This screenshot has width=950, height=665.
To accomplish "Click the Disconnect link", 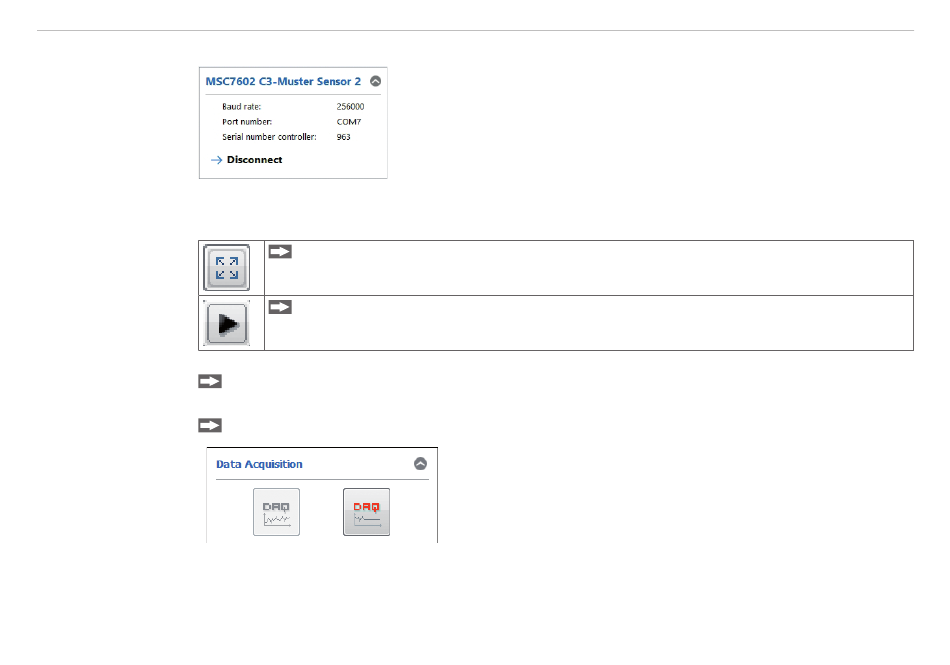I will [x=254, y=160].
